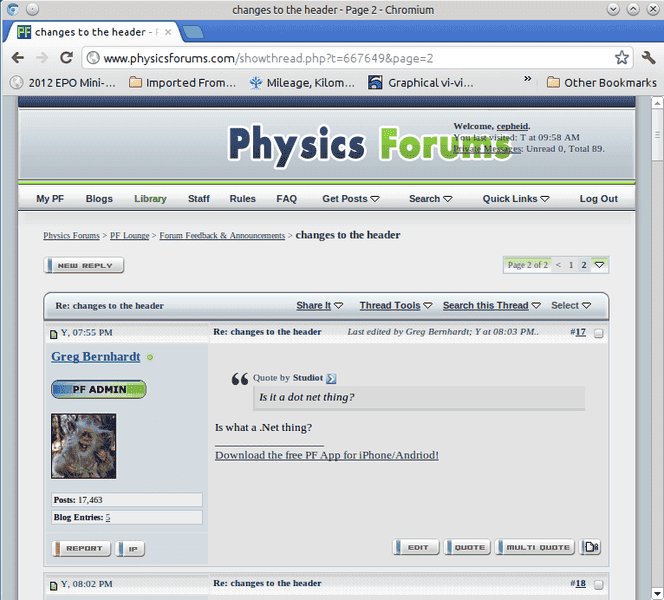Image resolution: width=664 pixels, height=600 pixels.
Task: Show hidden bookmarks with the chevron
Action: [527, 79]
